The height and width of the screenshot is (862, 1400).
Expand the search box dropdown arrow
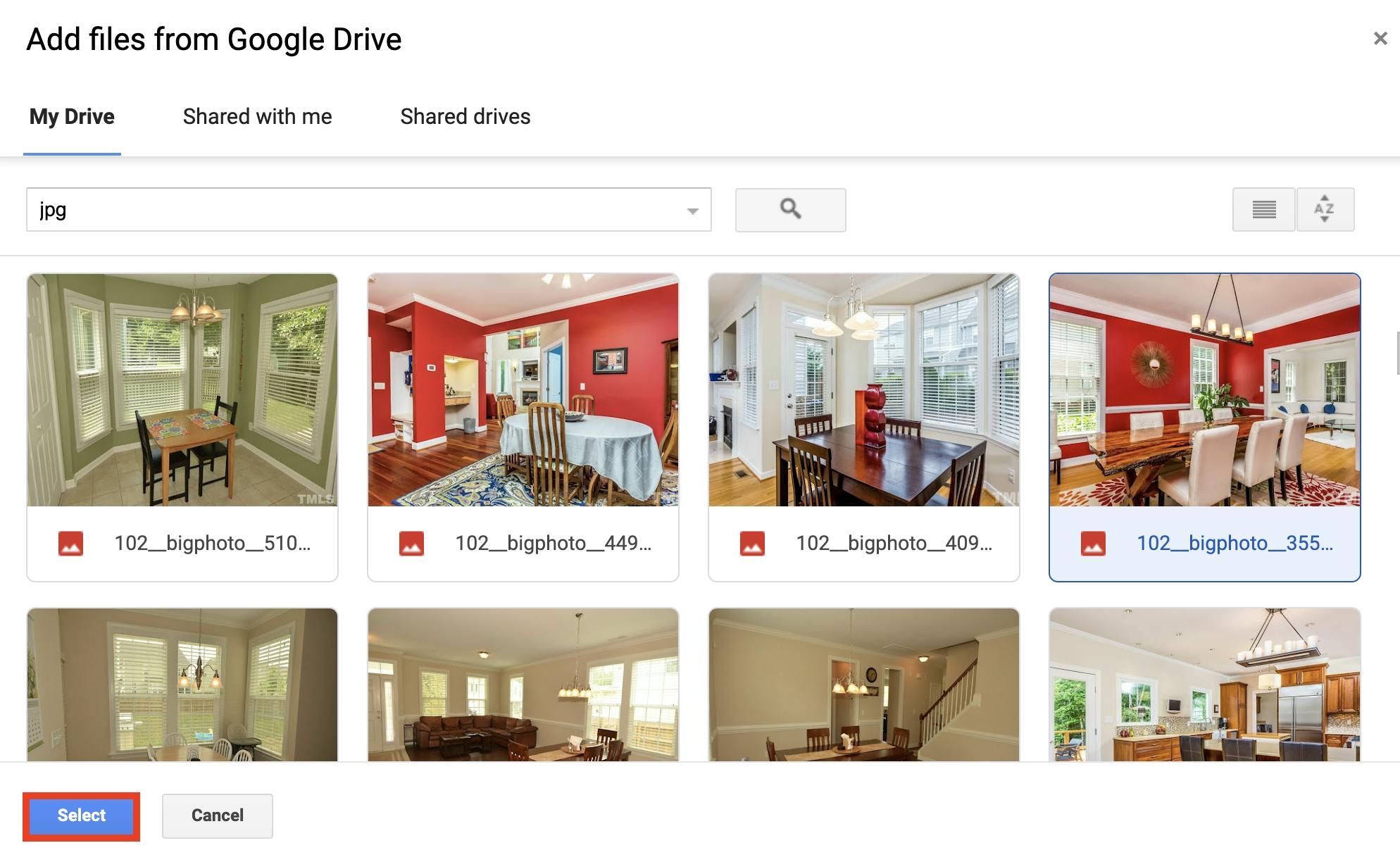[693, 211]
